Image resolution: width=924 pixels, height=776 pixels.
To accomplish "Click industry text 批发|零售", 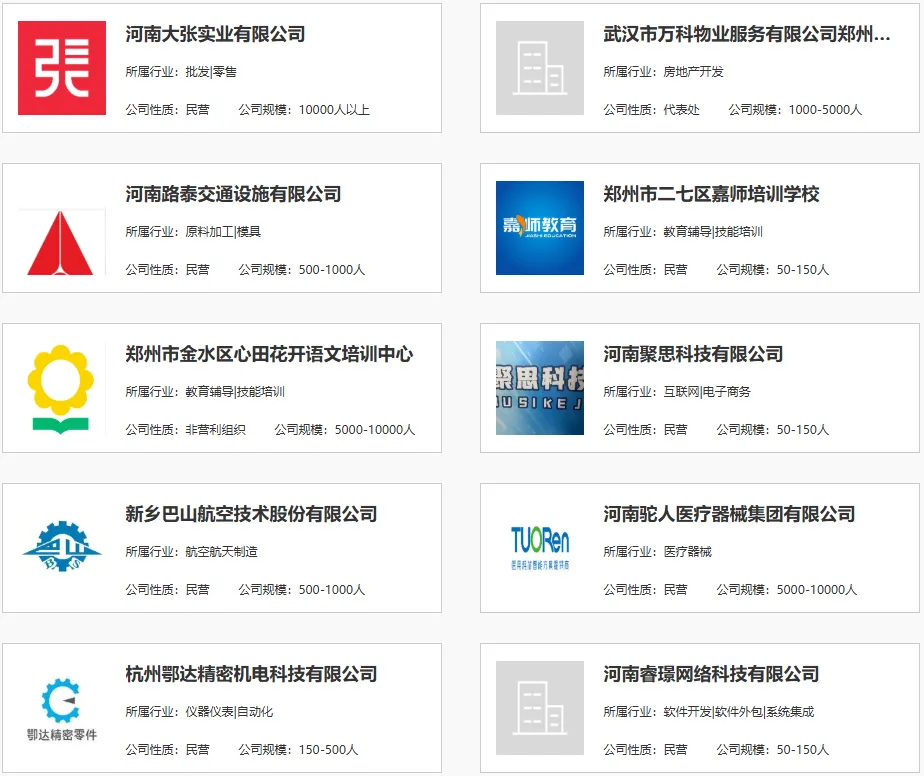I will (x=211, y=72).
